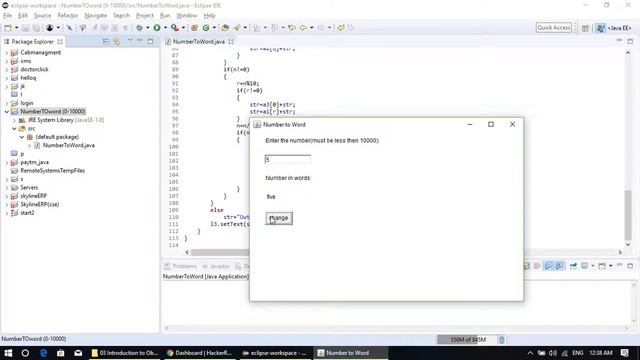
Task: Click the New file toolbar icon
Action: pos(8,28)
